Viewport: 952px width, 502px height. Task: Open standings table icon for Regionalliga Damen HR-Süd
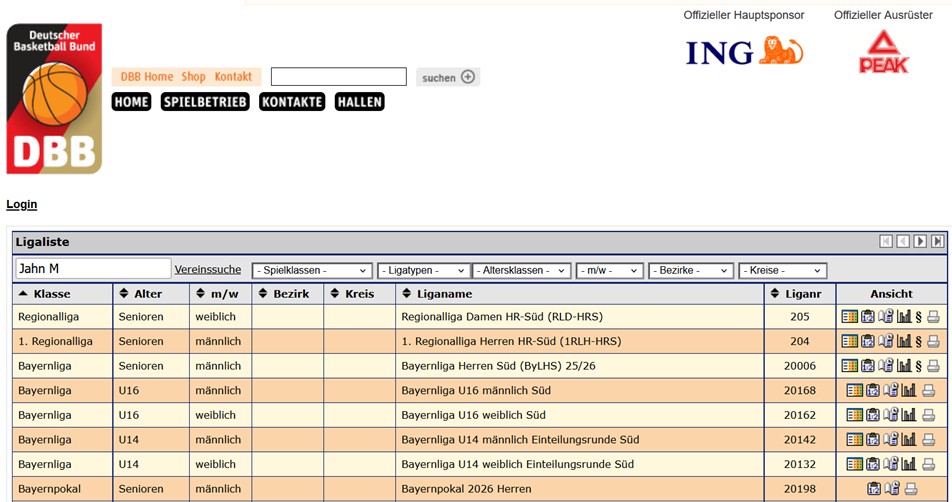tap(849, 317)
